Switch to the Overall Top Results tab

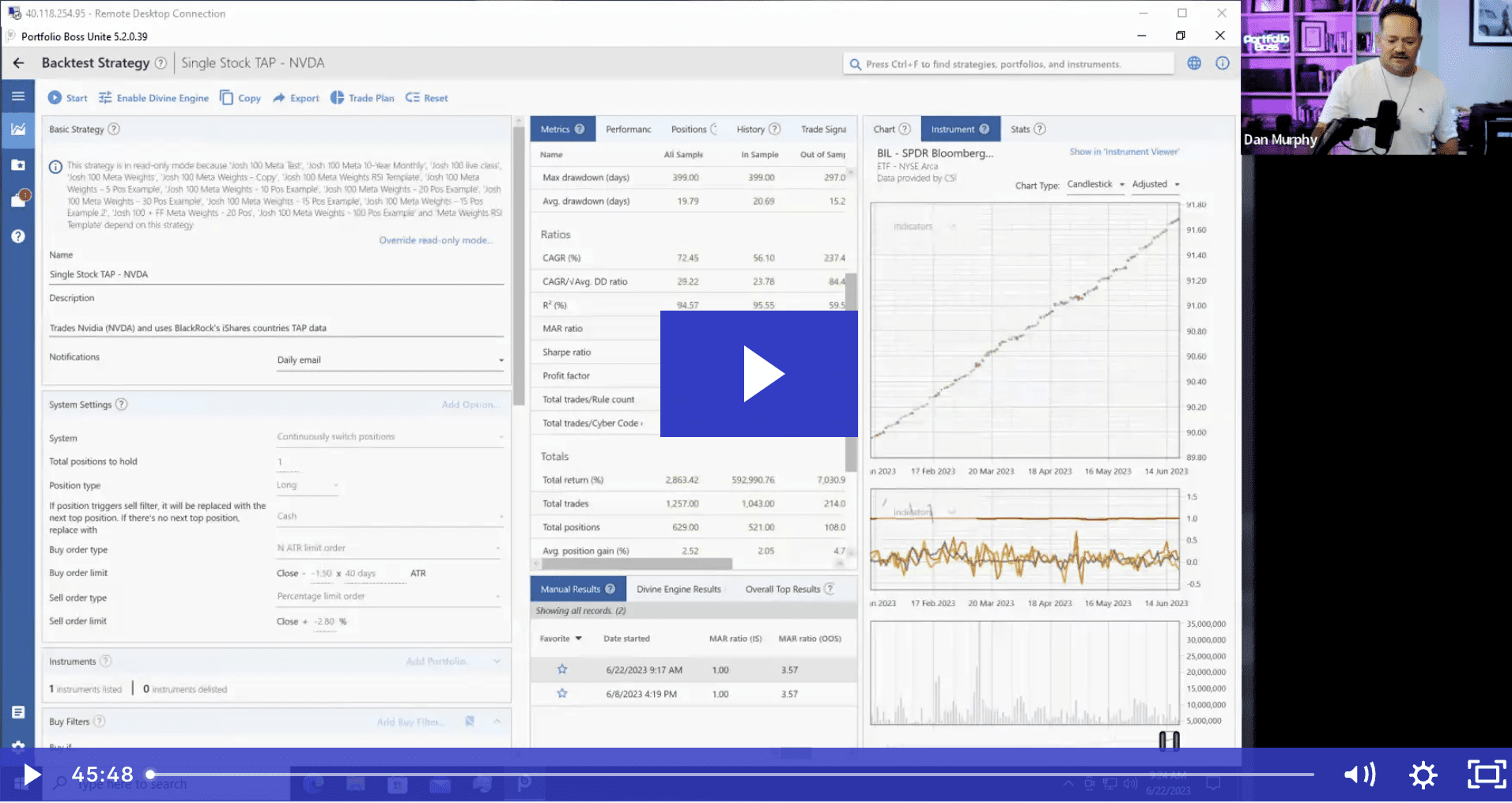790,589
